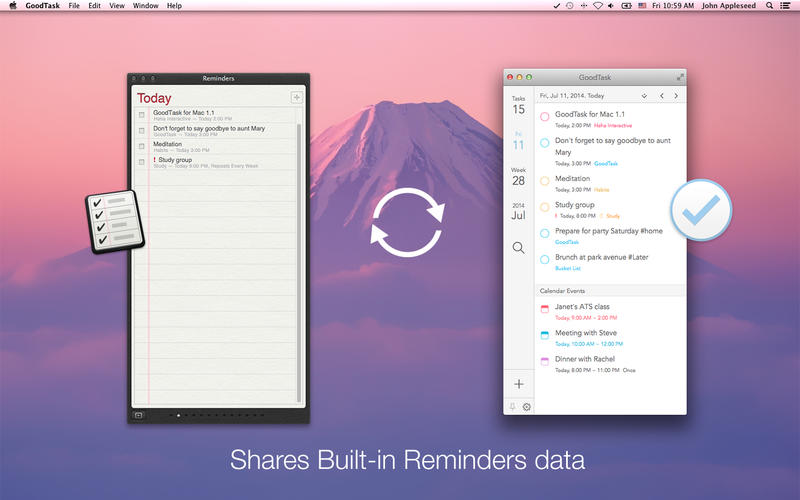
Task: Click the US flag input source icon
Action: click(x=642, y=6)
